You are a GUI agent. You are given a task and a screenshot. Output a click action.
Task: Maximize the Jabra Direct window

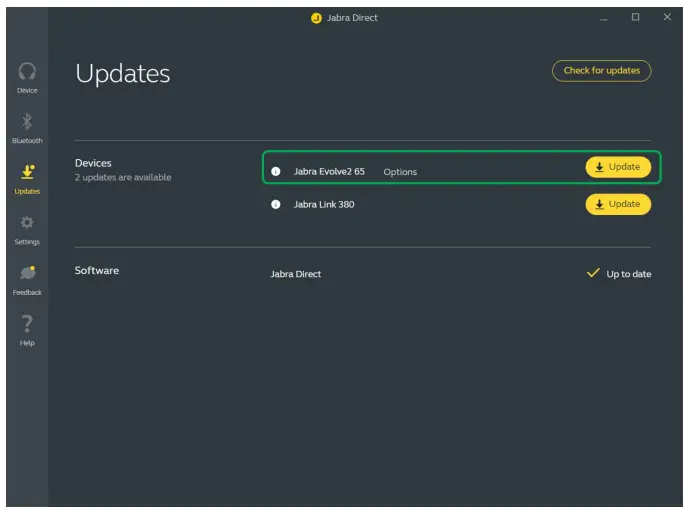636,17
